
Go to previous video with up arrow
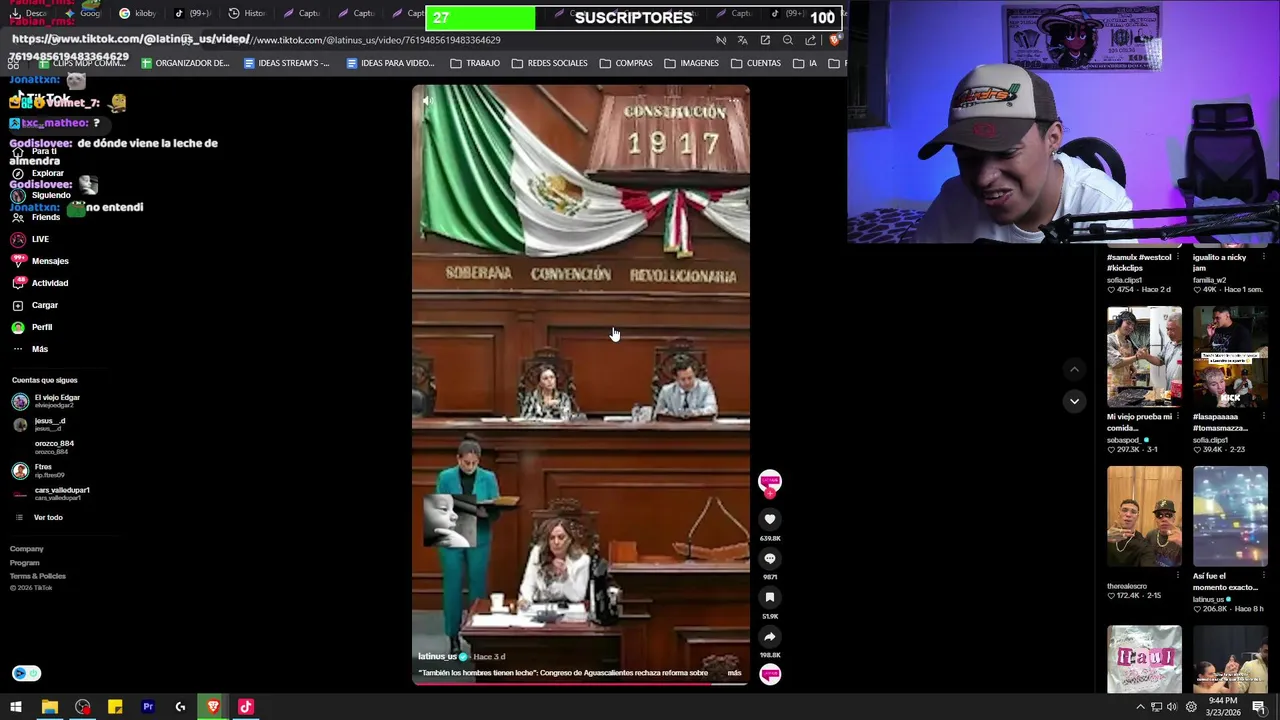(1074, 369)
